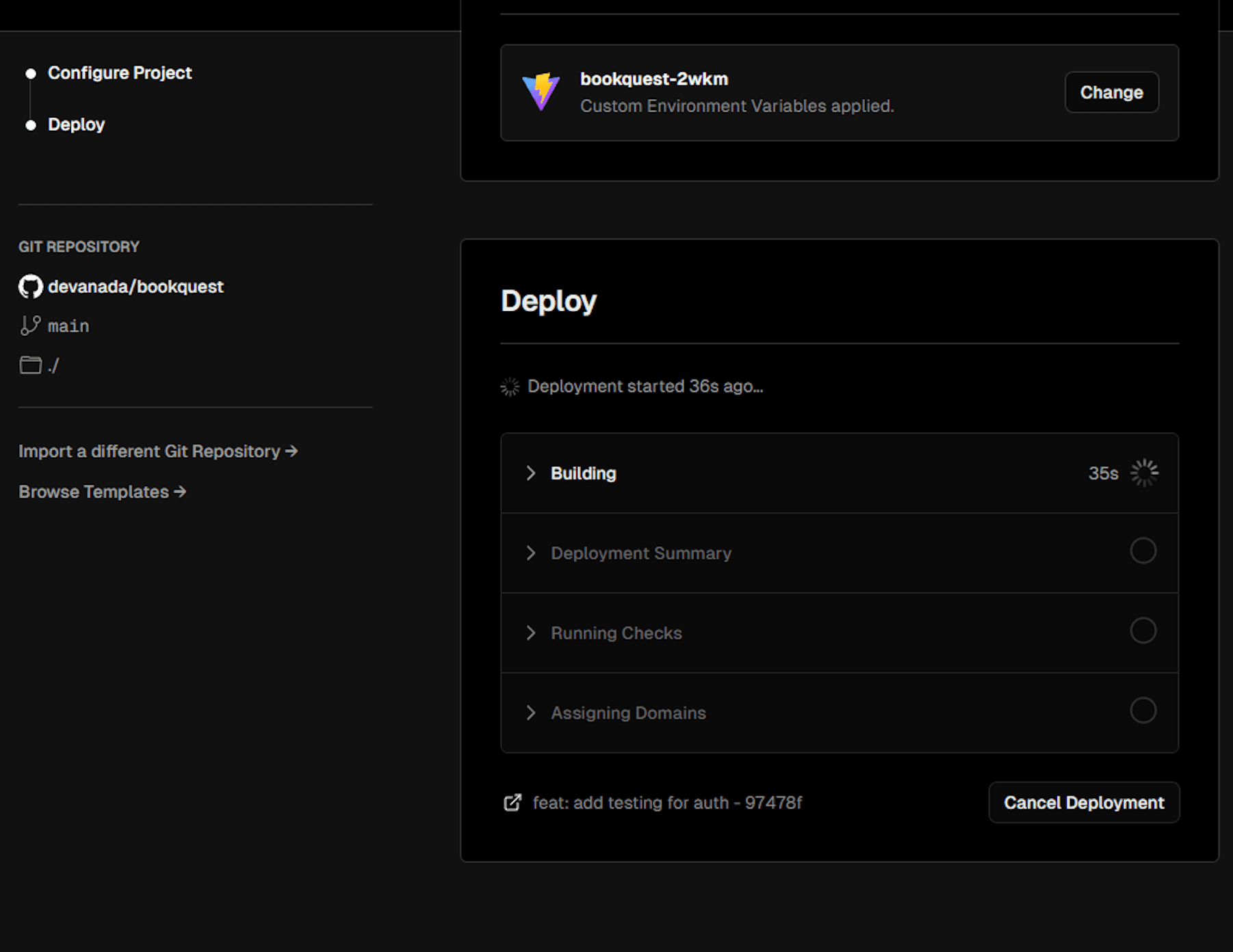Open commit feat: add testing for auth link
Image resolution: width=1233 pixels, height=952 pixels.
(667, 802)
